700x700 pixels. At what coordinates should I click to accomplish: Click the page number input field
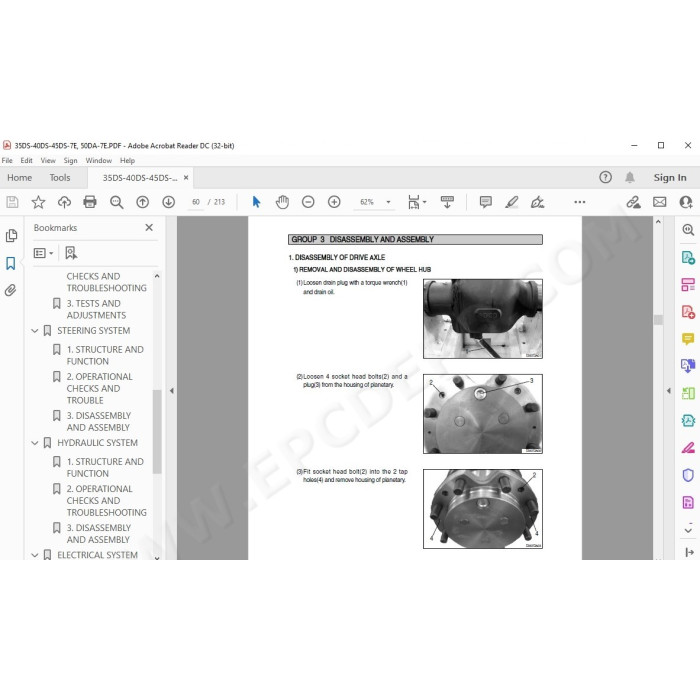(196, 202)
